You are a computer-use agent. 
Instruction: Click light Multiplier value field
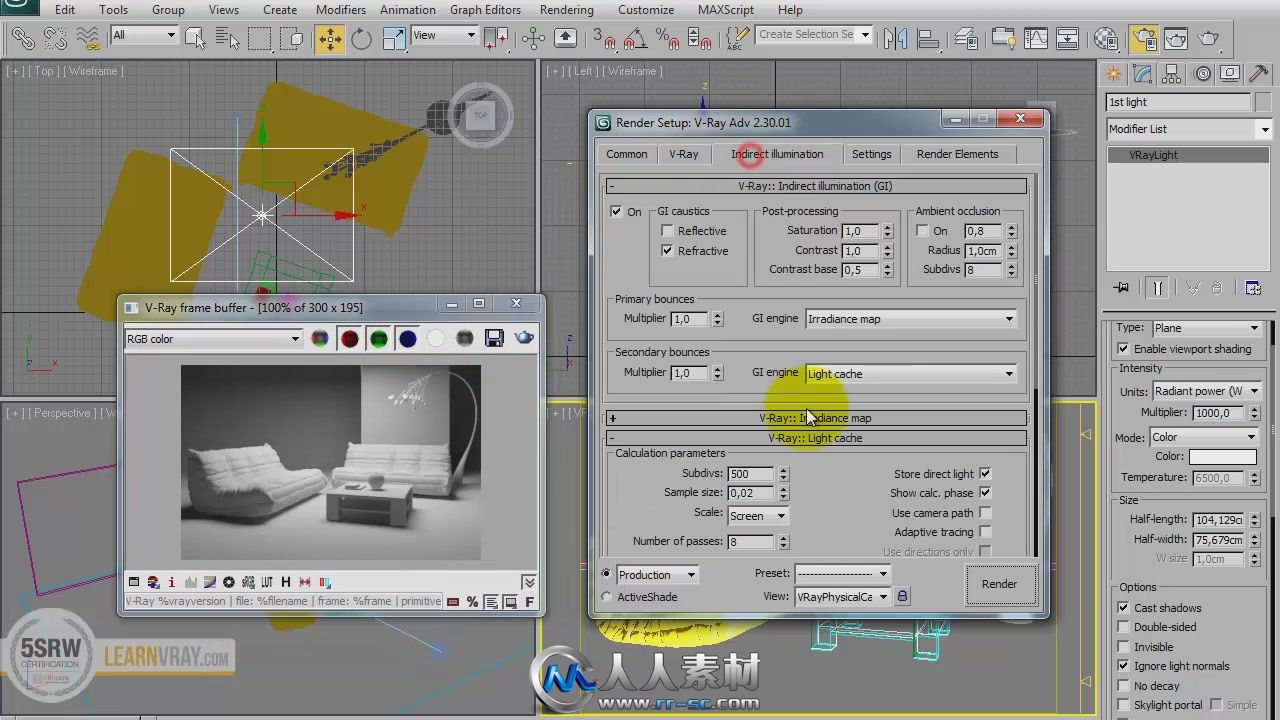pos(1218,413)
